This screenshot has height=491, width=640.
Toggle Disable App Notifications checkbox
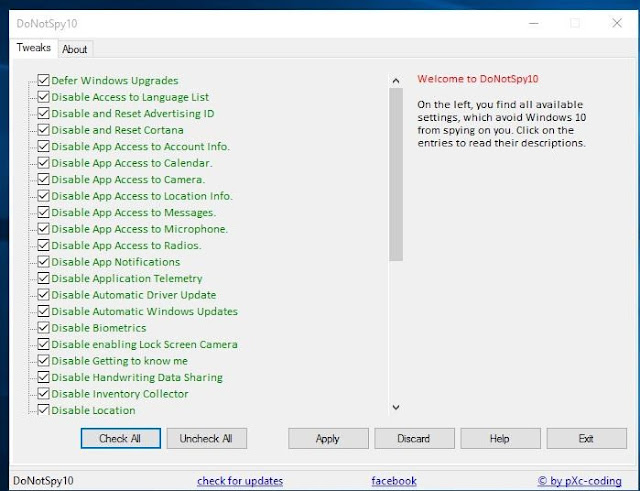click(x=43, y=262)
